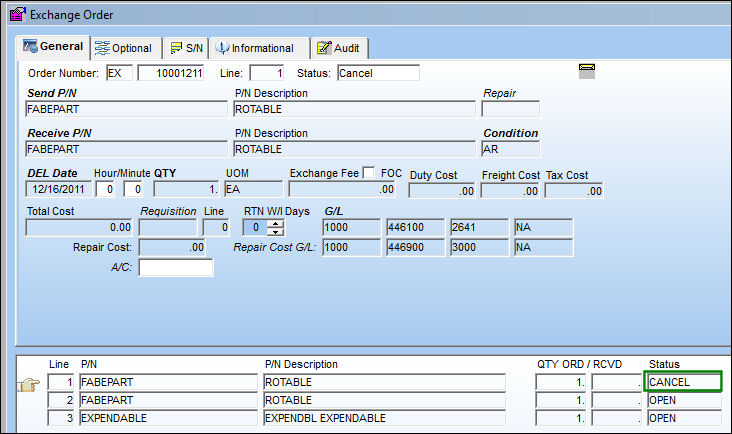The width and height of the screenshot is (732, 434).
Task: Click the OPEN status cell on line 3
Action: (684, 418)
